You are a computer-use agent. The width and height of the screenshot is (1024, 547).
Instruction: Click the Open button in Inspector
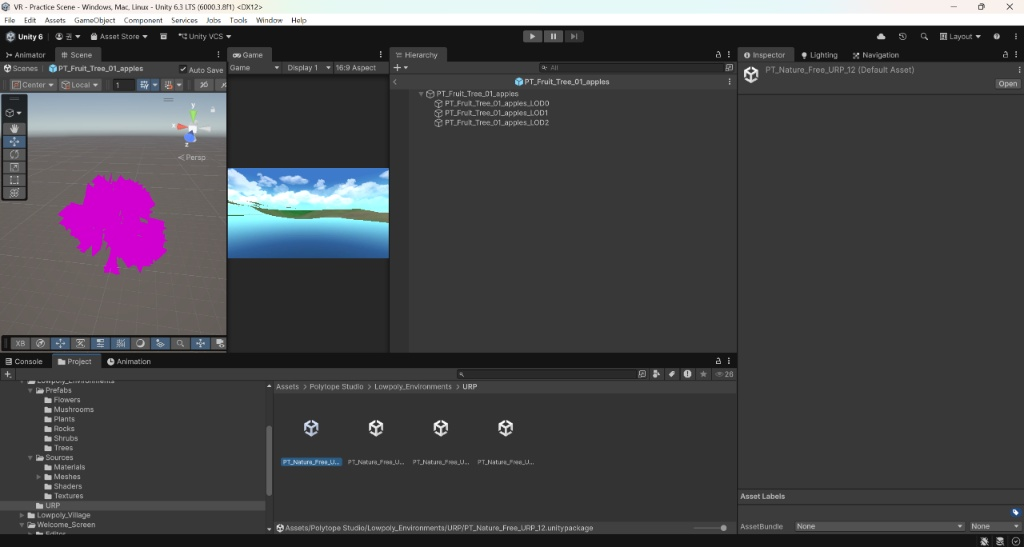tap(1007, 84)
